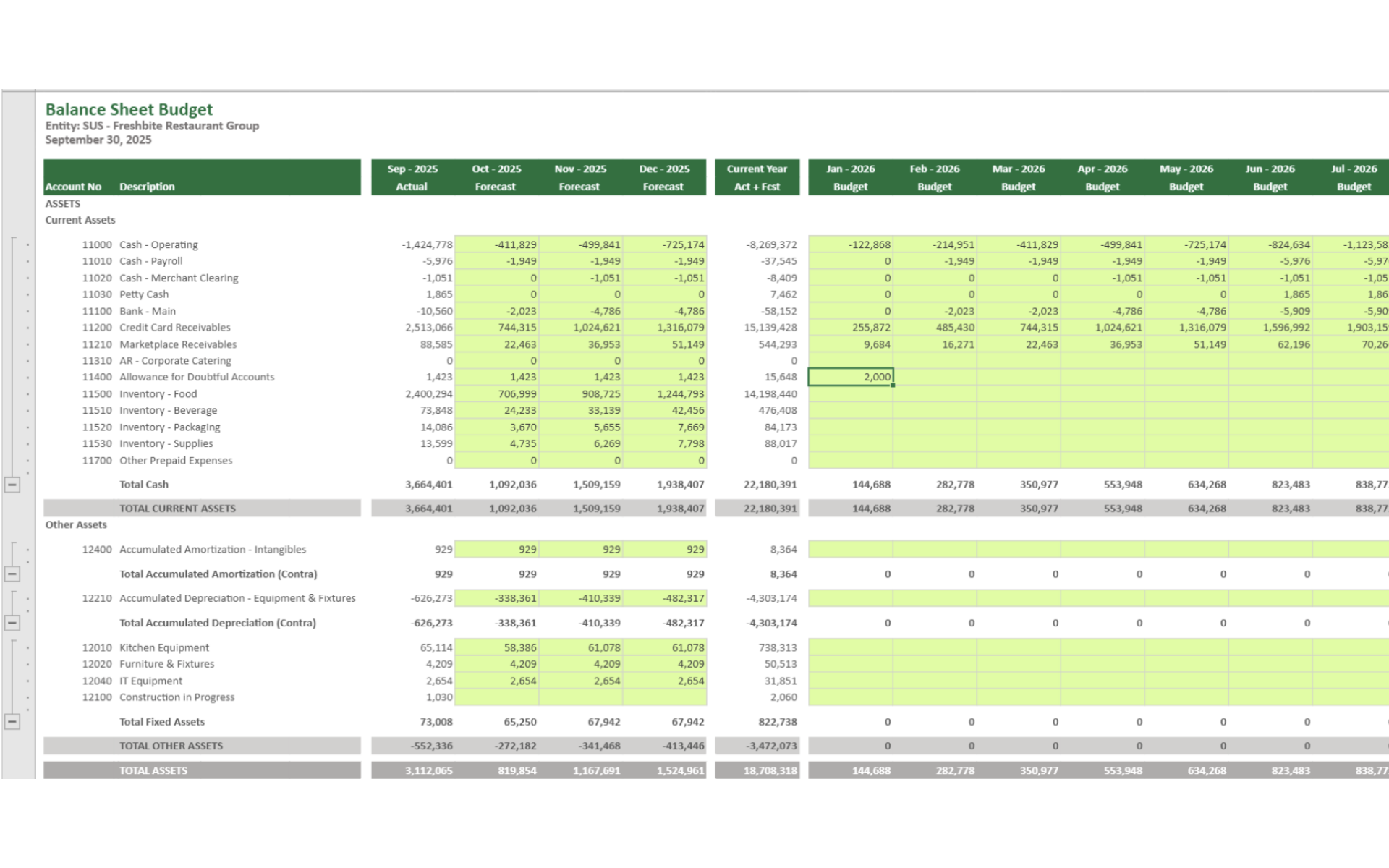The image size is (1389, 868).
Task: Click the Account No header cell
Action: (73, 187)
